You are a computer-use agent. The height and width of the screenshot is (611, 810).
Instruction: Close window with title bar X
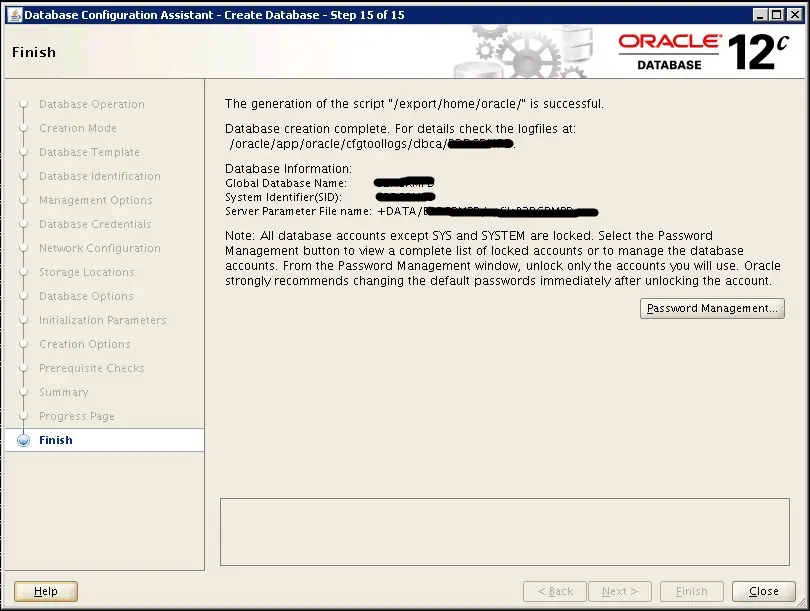click(795, 15)
